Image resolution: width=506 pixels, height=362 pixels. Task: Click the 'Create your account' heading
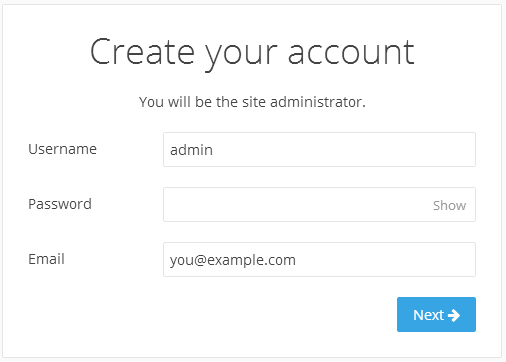coord(252,52)
